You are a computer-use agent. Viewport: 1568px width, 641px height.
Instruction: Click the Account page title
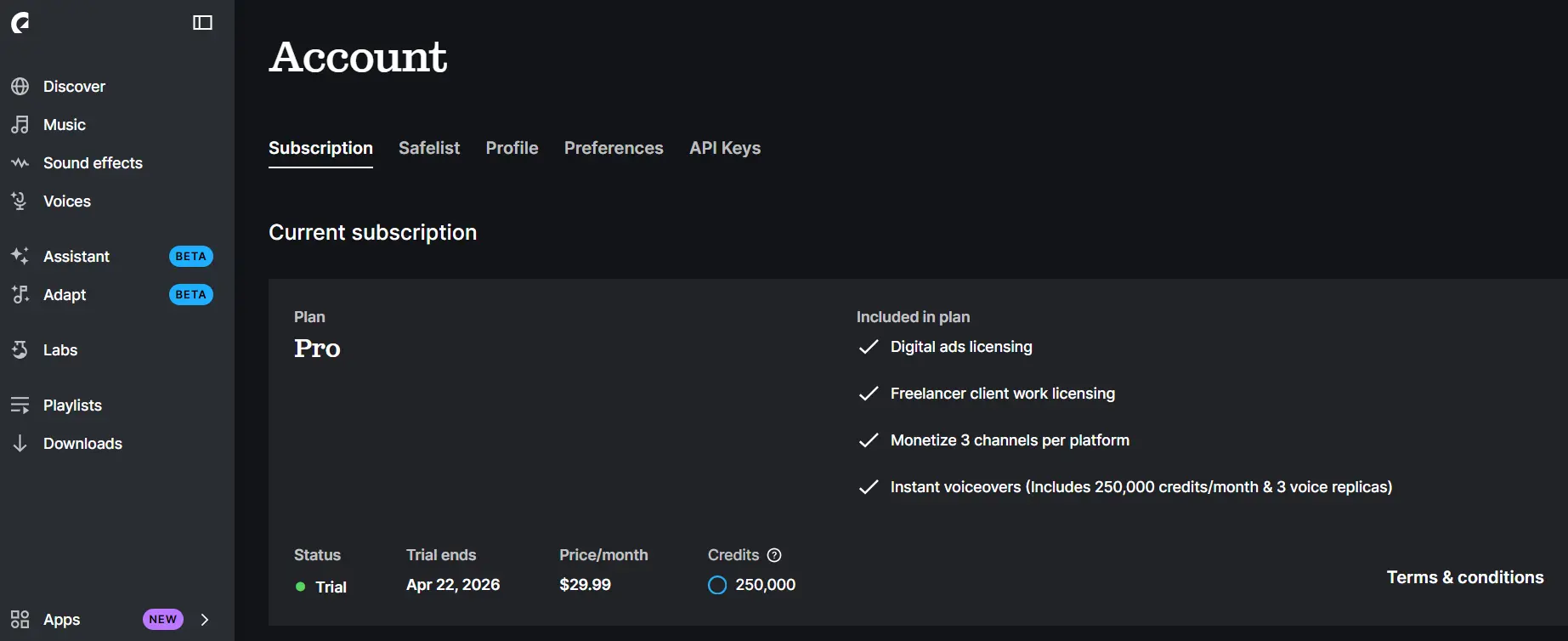pyautogui.click(x=359, y=57)
